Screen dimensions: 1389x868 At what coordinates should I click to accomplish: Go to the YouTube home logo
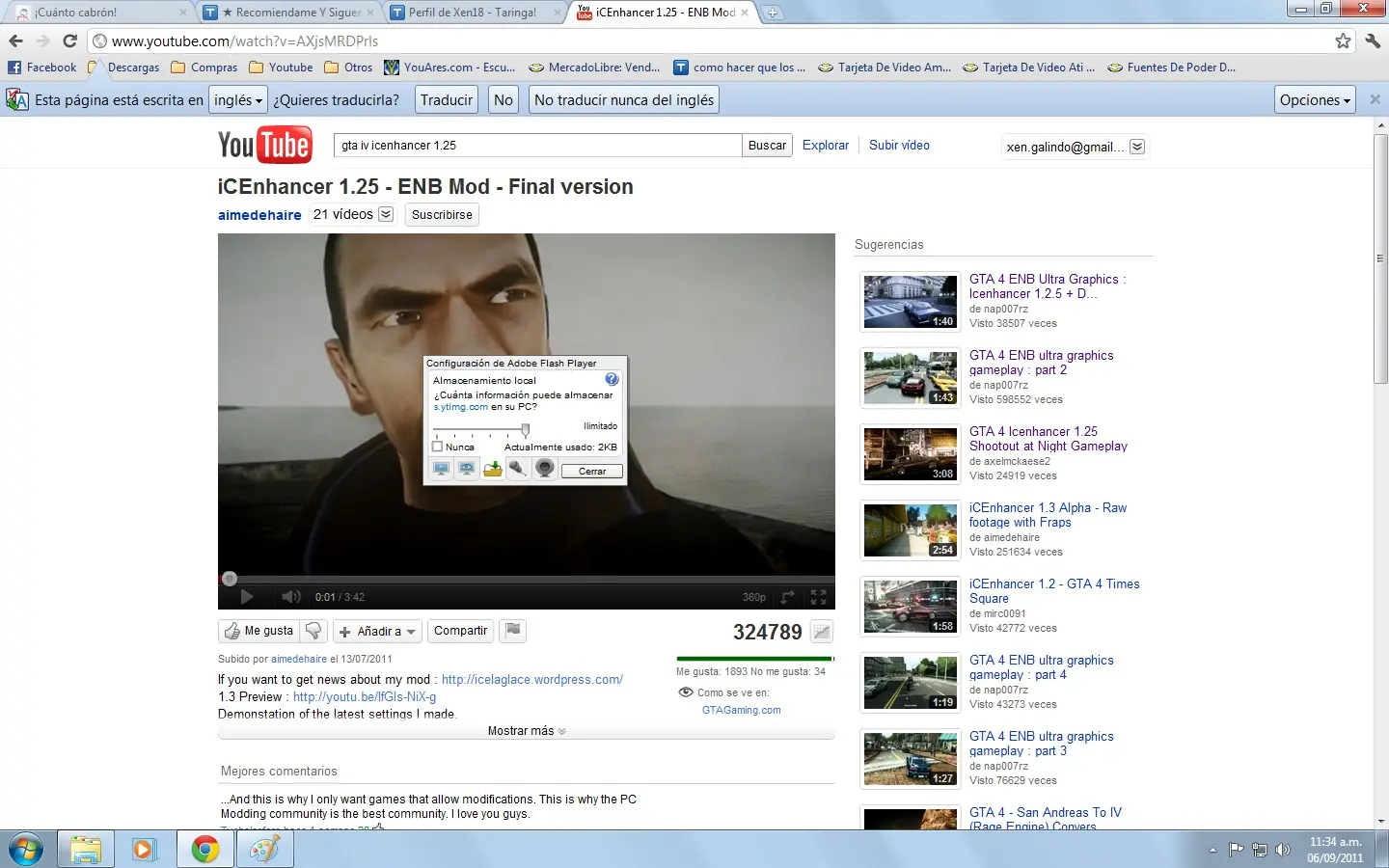click(x=264, y=145)
